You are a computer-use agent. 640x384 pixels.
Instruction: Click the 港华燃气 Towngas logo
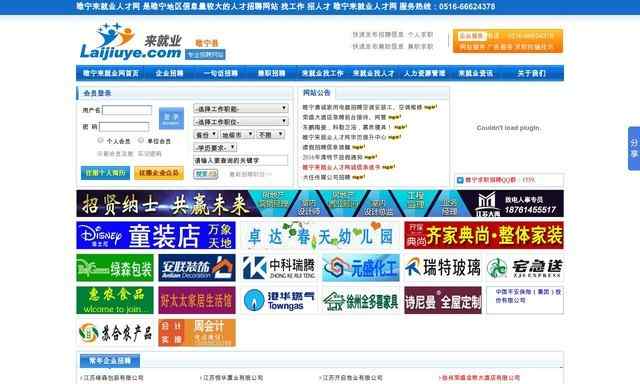point(279,300)
